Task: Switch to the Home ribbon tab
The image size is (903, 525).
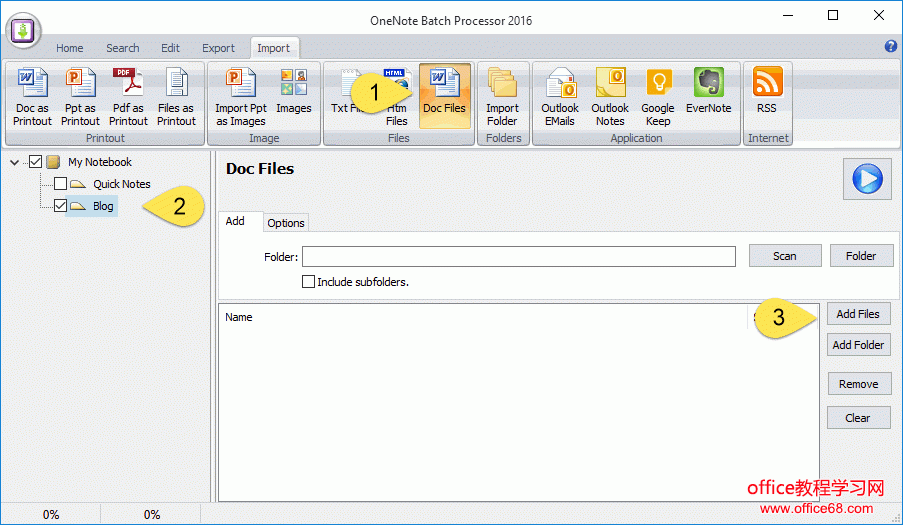Action: (x=70, y=48)
